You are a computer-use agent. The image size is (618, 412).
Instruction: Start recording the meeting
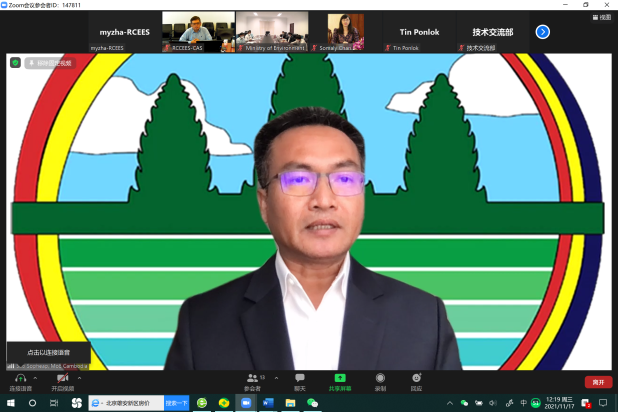click(380, 381)
